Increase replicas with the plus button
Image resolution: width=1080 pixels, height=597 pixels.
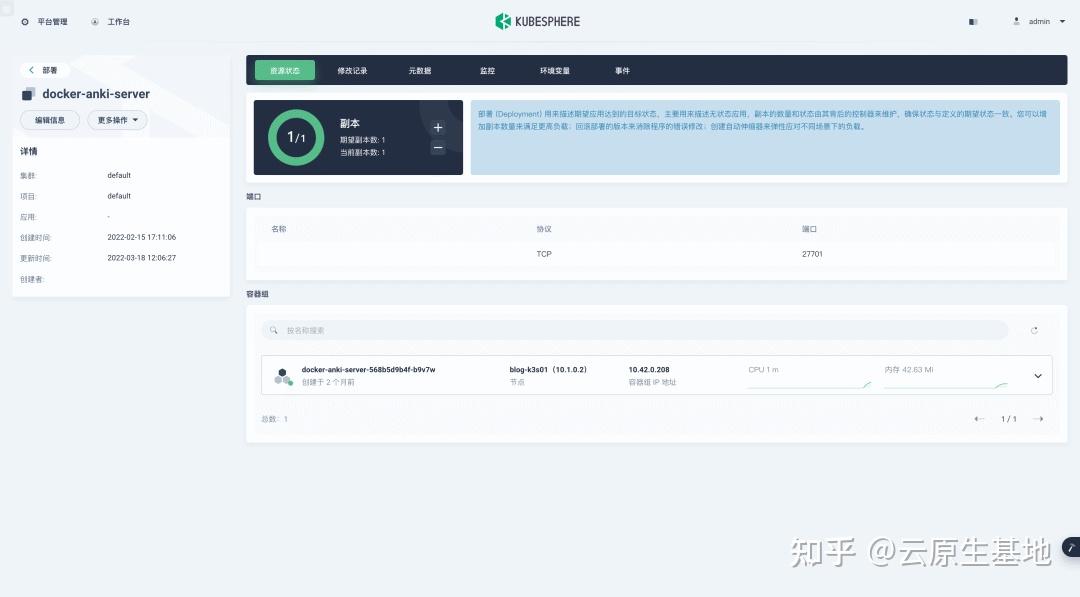[x=438, y=127]
